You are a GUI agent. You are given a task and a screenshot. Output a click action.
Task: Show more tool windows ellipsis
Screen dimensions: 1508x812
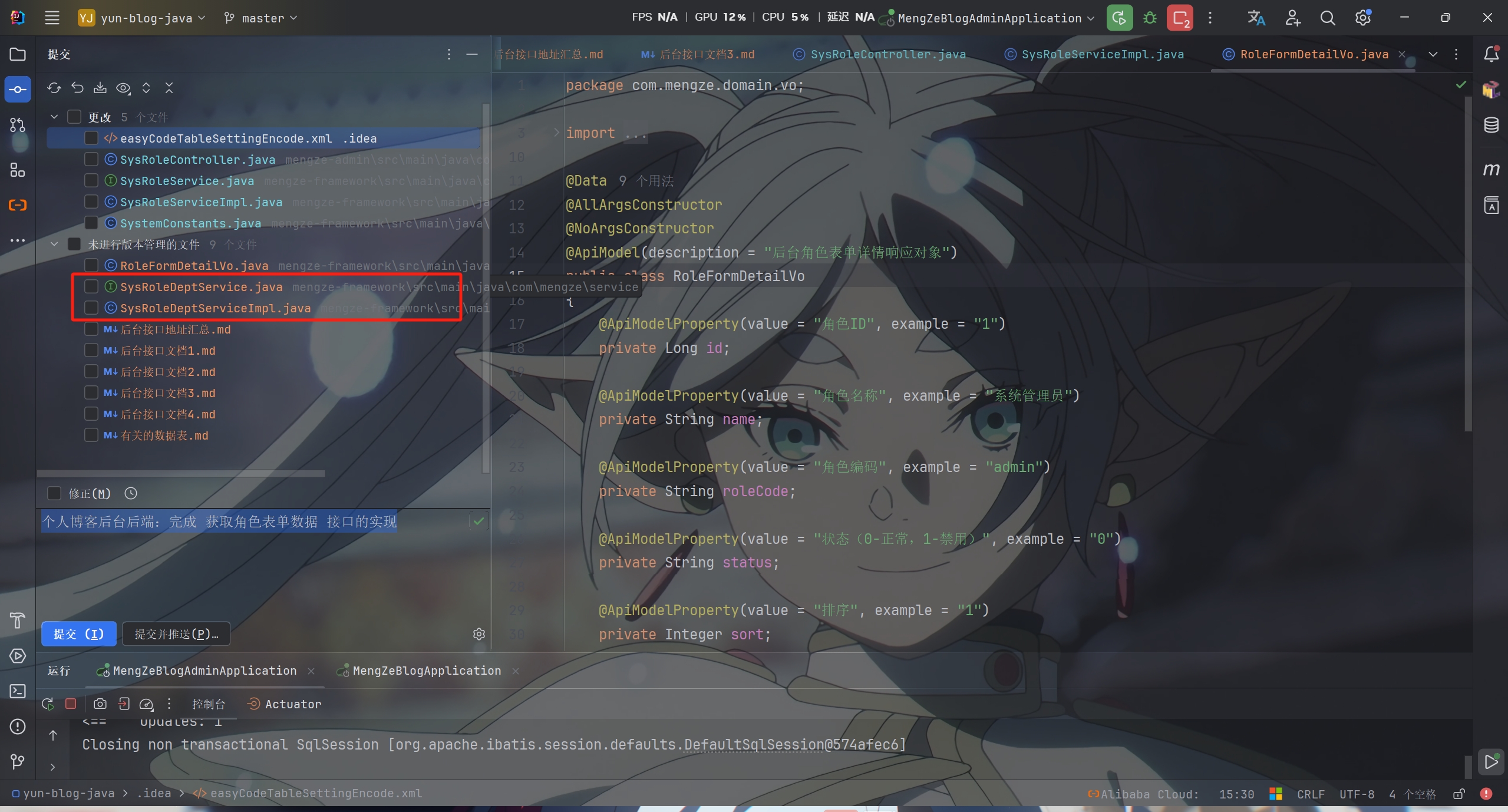(x=18, y=240)
